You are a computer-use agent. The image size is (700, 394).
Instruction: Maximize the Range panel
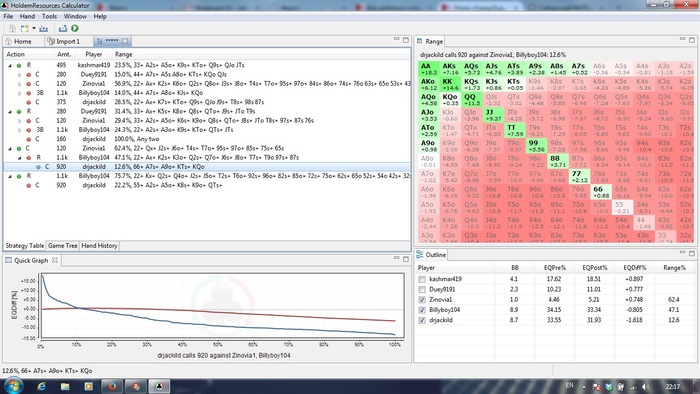coord(692,40)
